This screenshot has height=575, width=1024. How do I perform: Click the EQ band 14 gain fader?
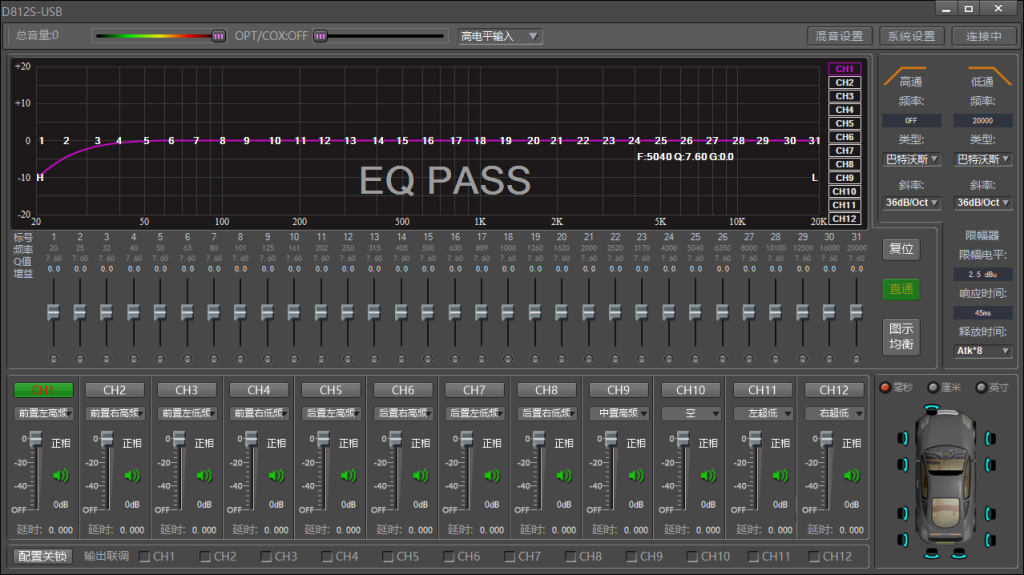401,312
